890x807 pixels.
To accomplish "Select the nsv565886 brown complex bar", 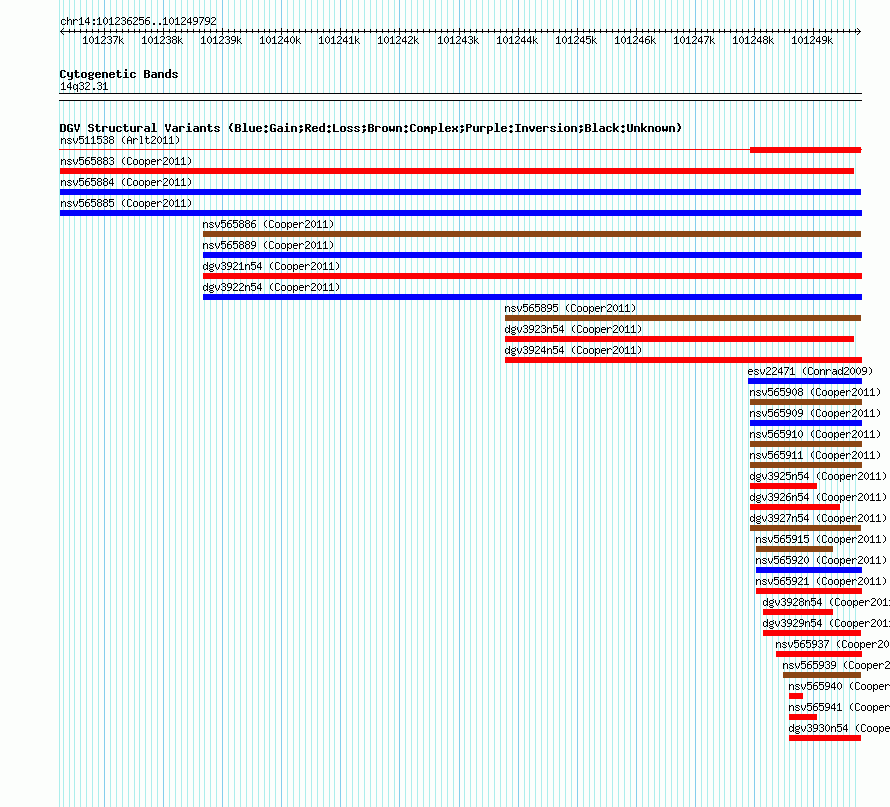I will tap(532, 234).
